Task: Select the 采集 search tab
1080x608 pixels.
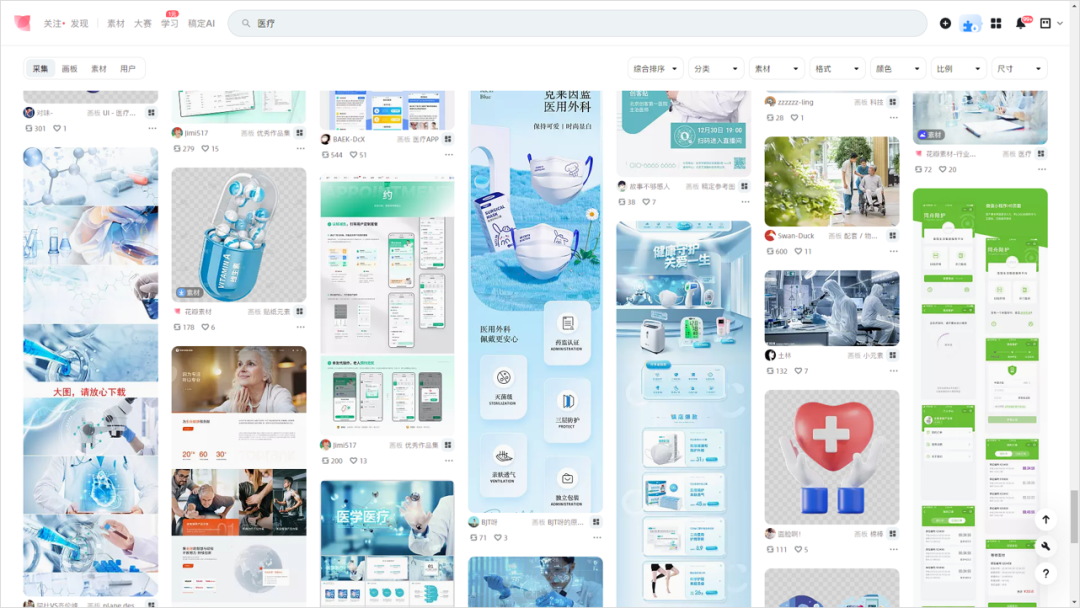Action: [x=41, y=69]
